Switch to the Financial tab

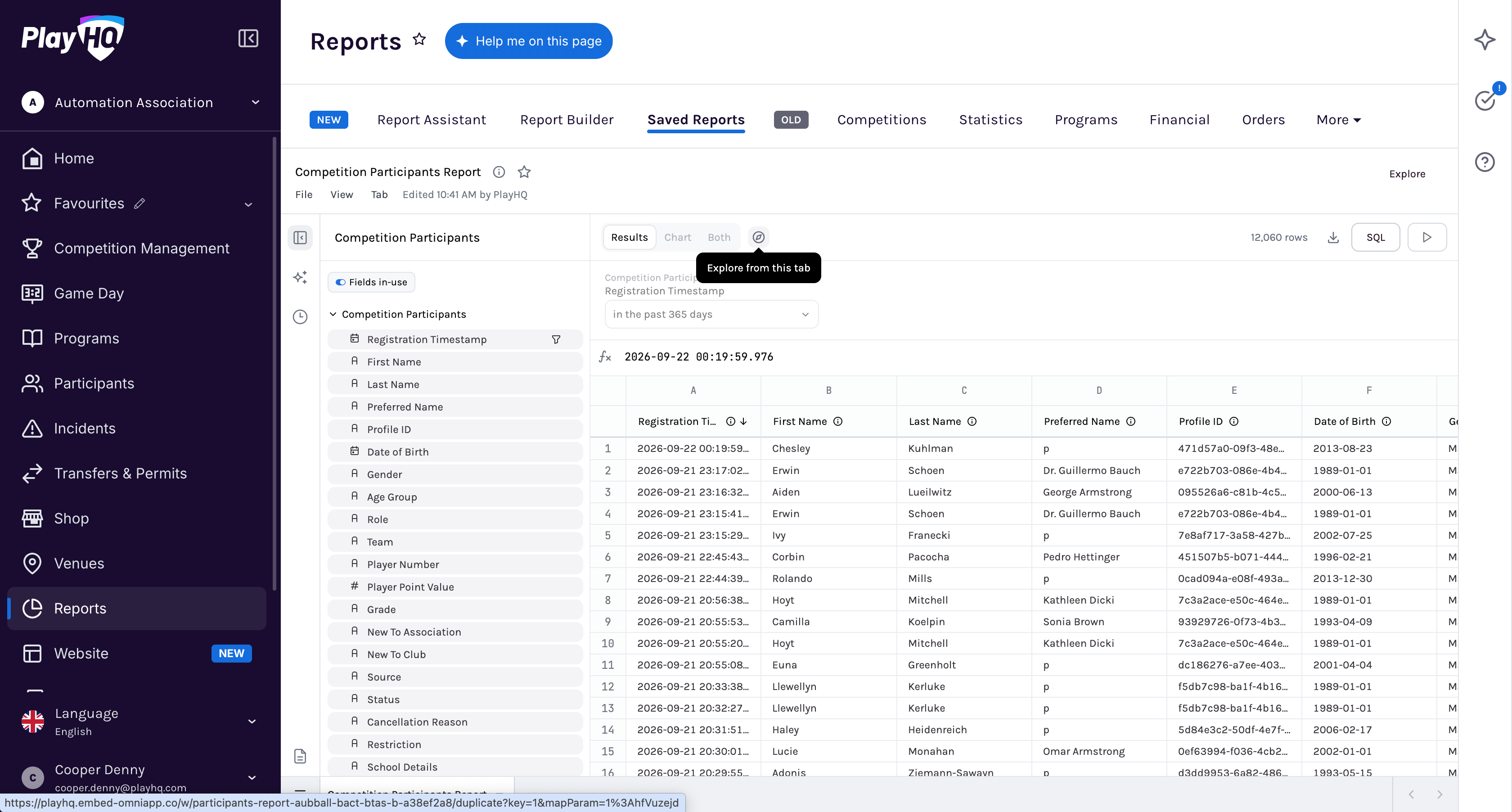tap(1179, 120)
